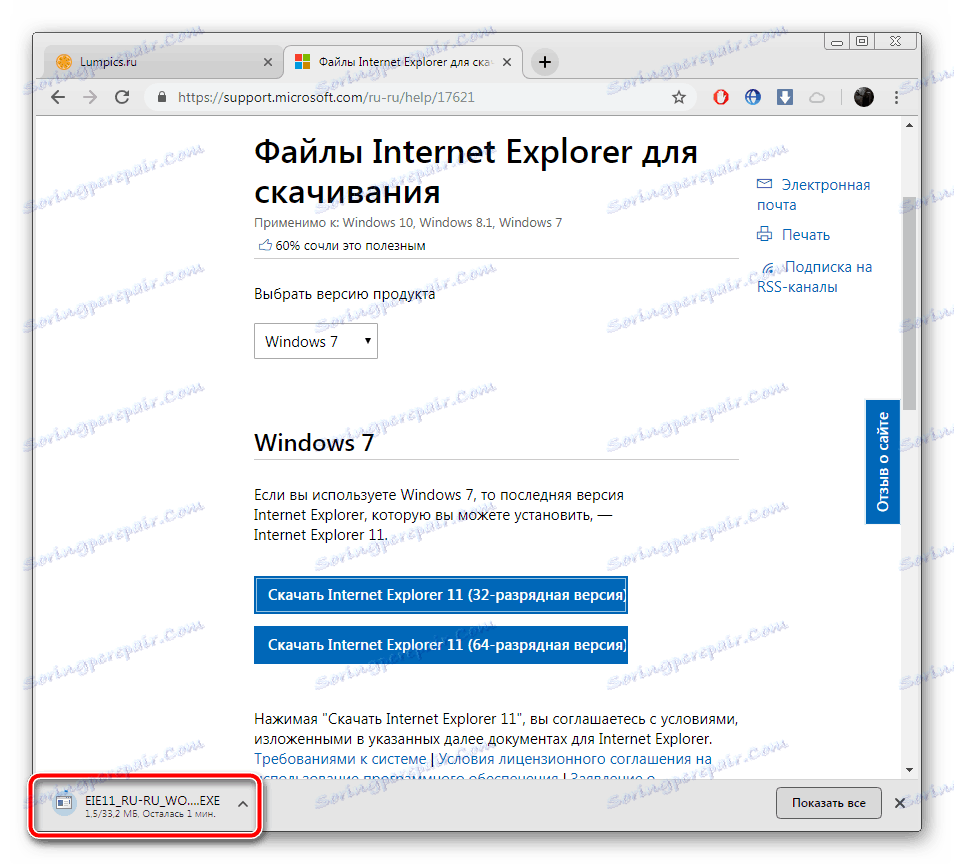
Task: View the site security lock icon
Action: pos(162,97)
